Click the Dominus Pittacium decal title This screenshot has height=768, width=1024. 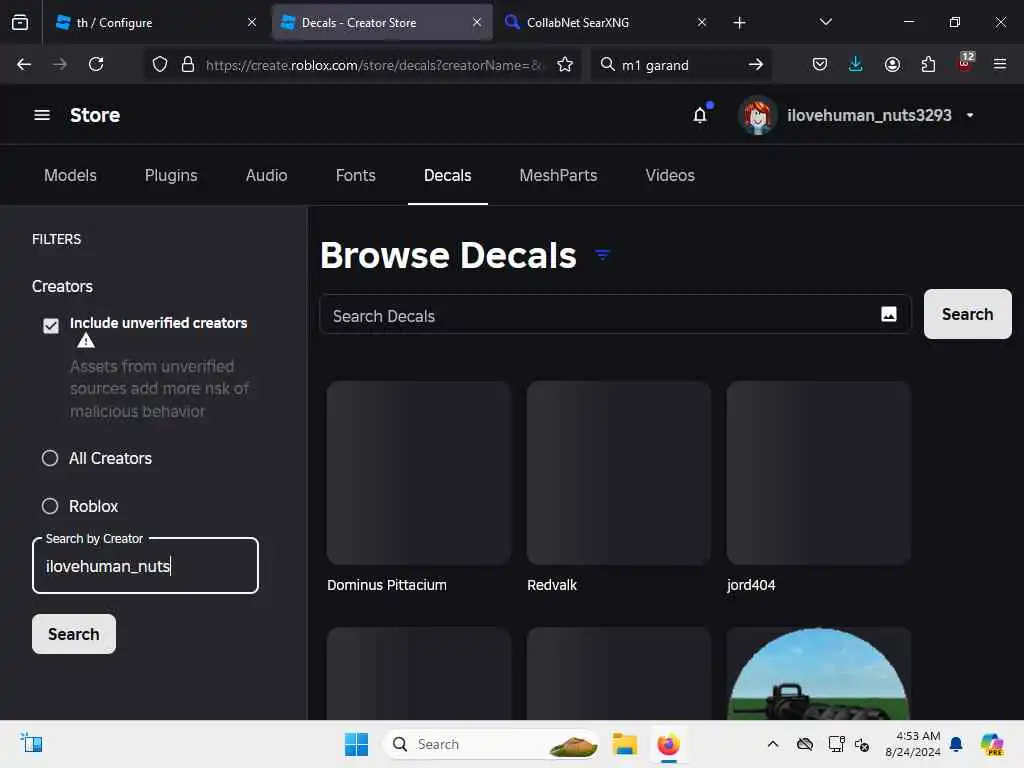coord(387,585)
